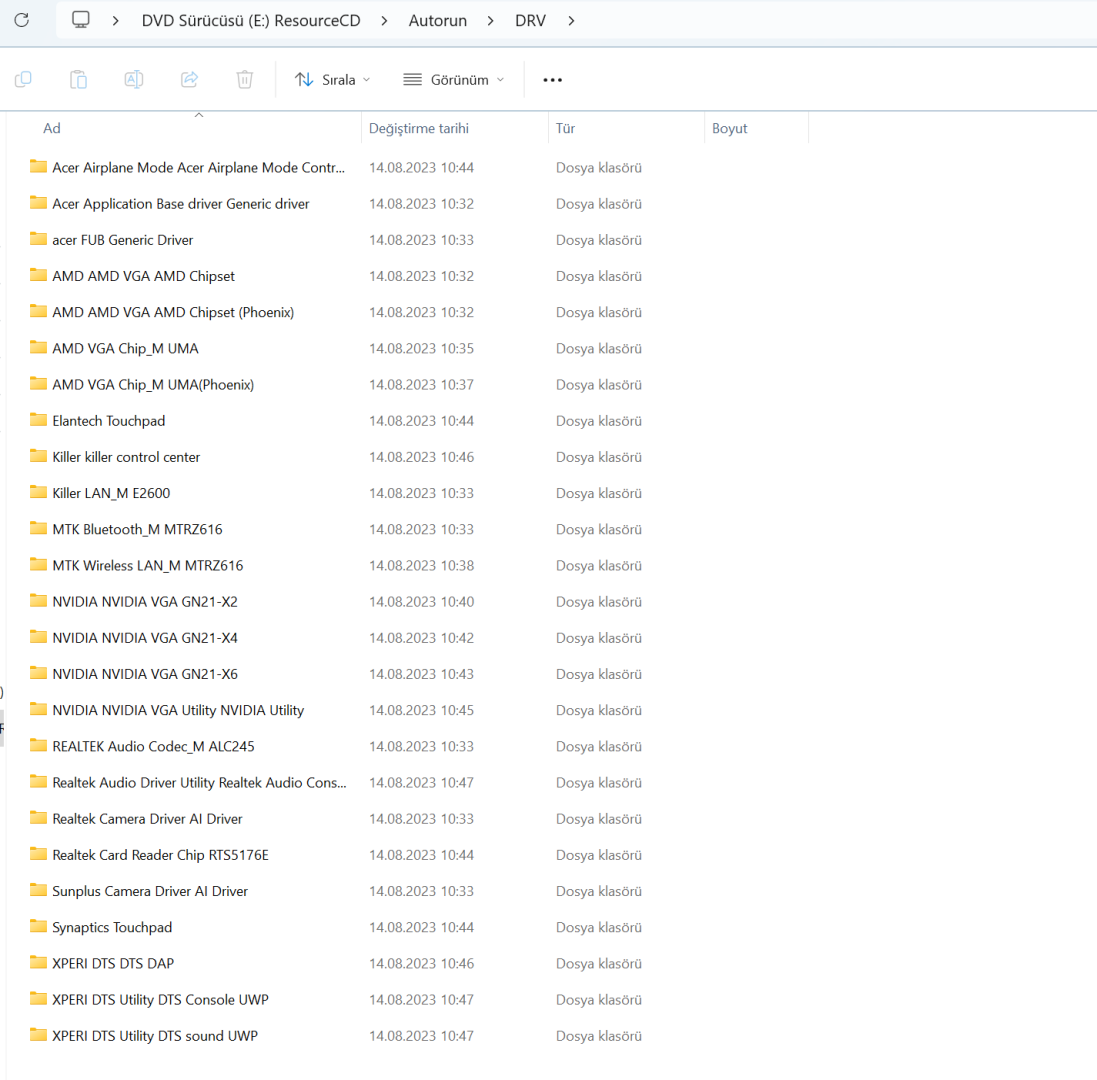Image resolution: width=1097 pixels, height=1080 pixels.
Task: Expand chevron after DRV breadcrumb
Action: (x=572, y=21)
